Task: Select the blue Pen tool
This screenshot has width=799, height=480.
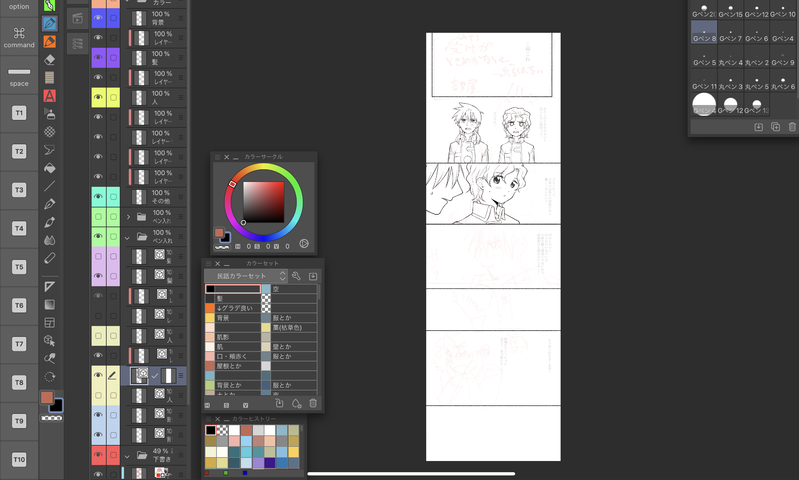Action: (x=49, y=23)
